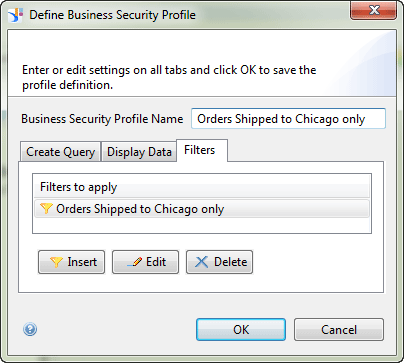The image size is (404, 363).
Task: Click the Delete button label
Action: coord(231,262)
